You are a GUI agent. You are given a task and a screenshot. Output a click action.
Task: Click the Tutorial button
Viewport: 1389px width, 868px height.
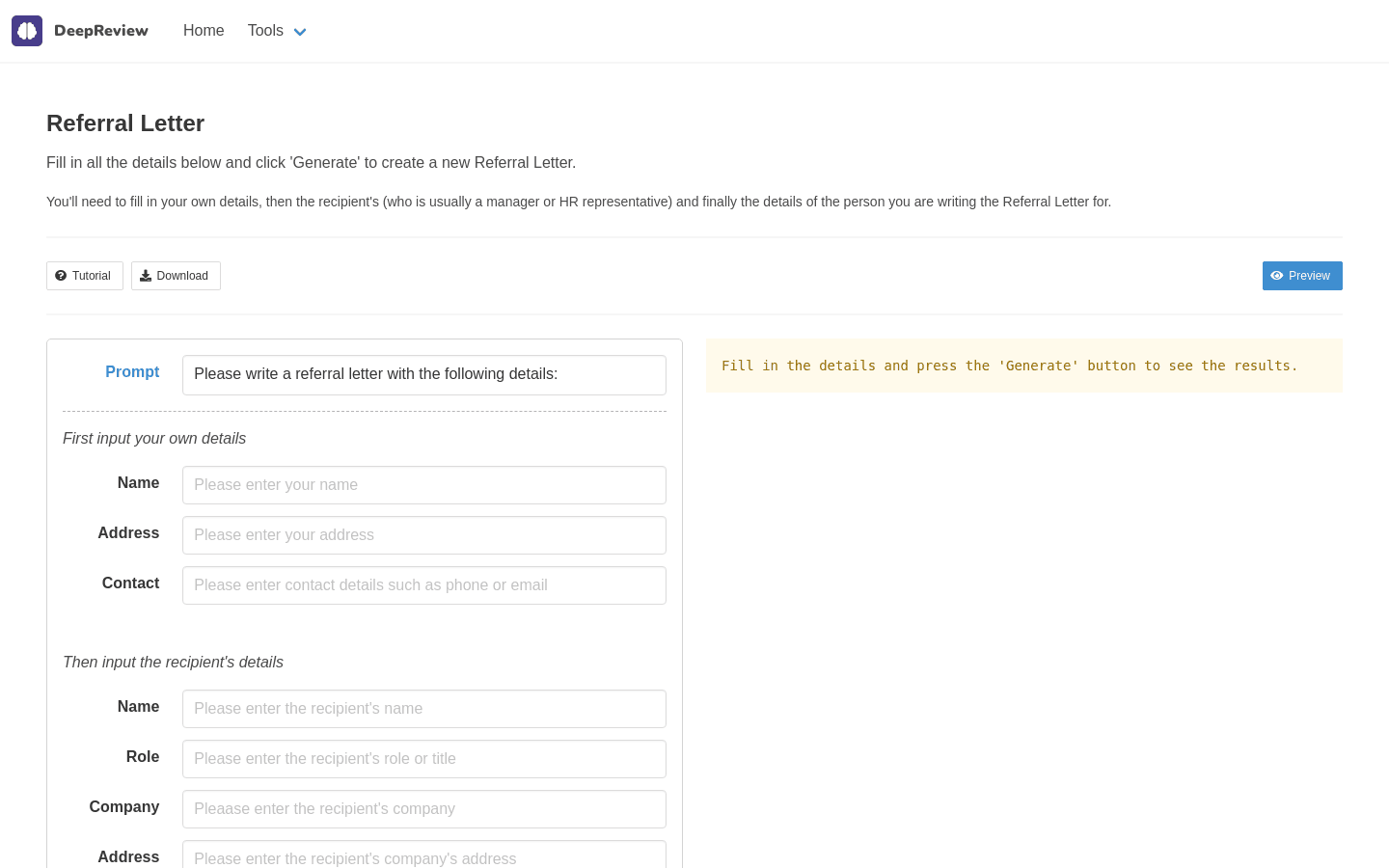pyautogui.click(x=84, y=276)
